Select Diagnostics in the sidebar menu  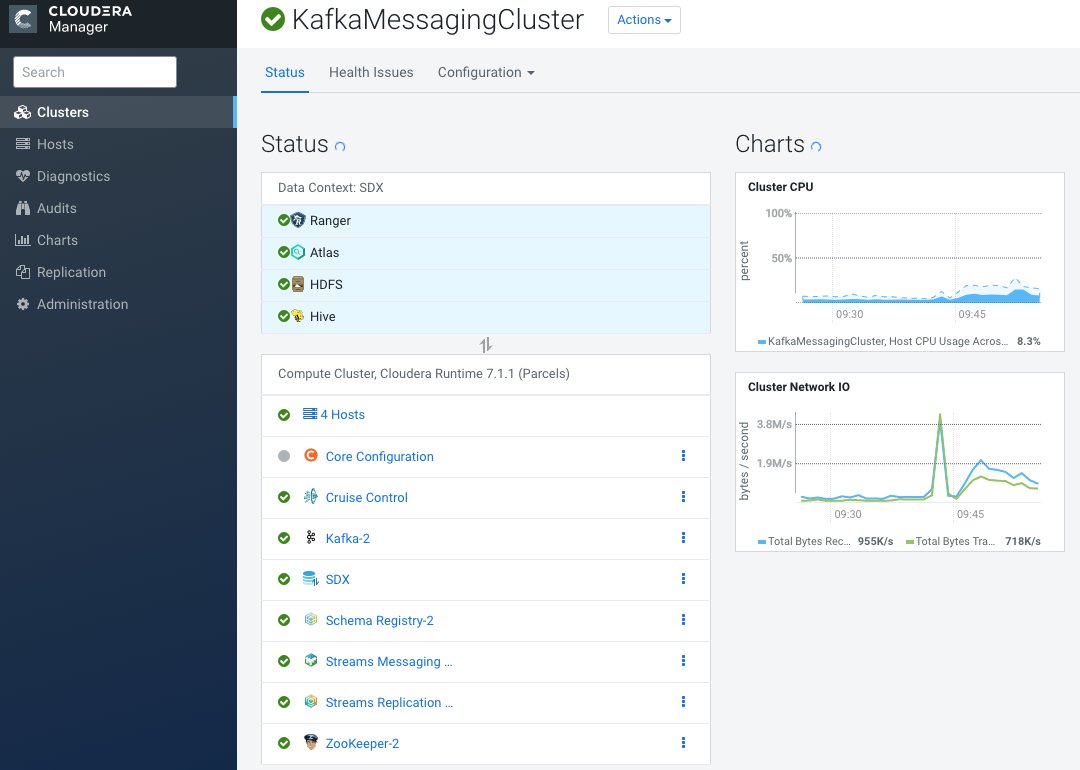[117, 176]
